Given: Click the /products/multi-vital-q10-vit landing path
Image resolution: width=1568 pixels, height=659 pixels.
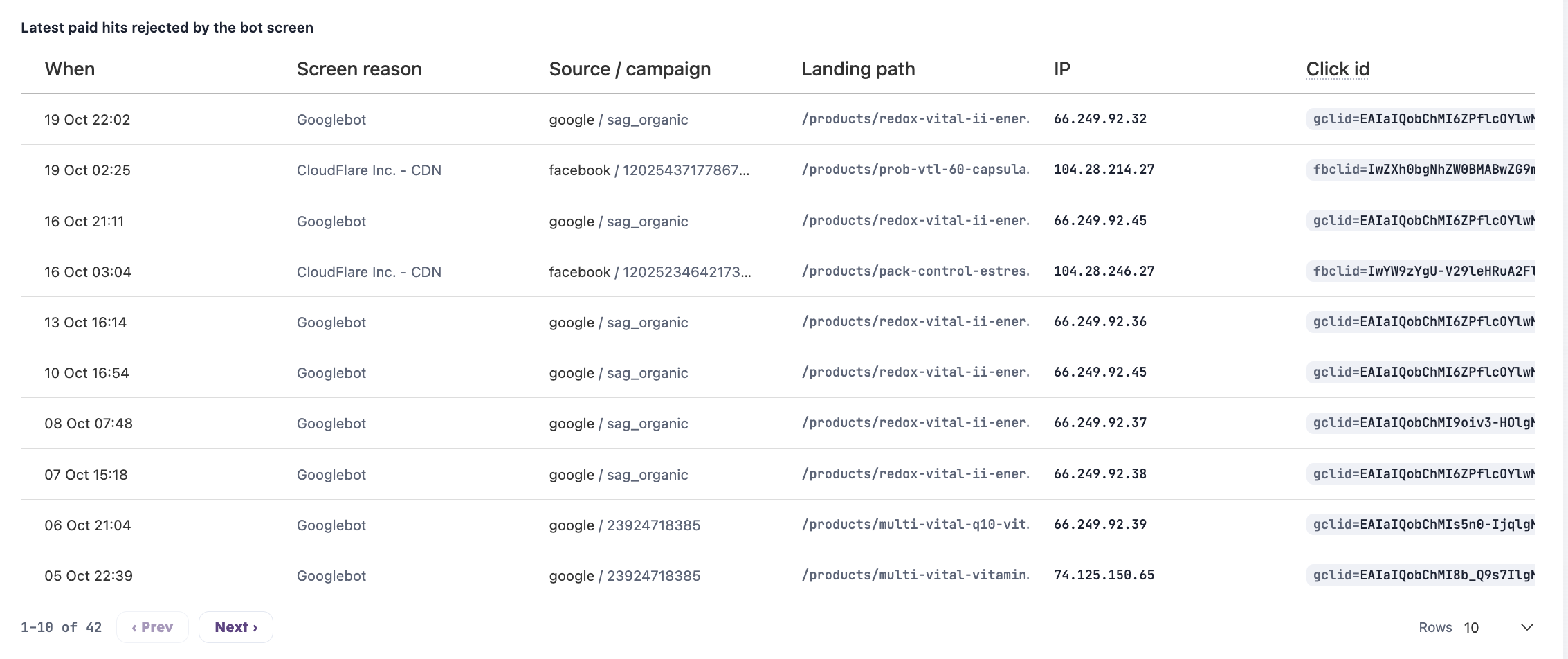Looking at the screenshot, I should (916, 525).
